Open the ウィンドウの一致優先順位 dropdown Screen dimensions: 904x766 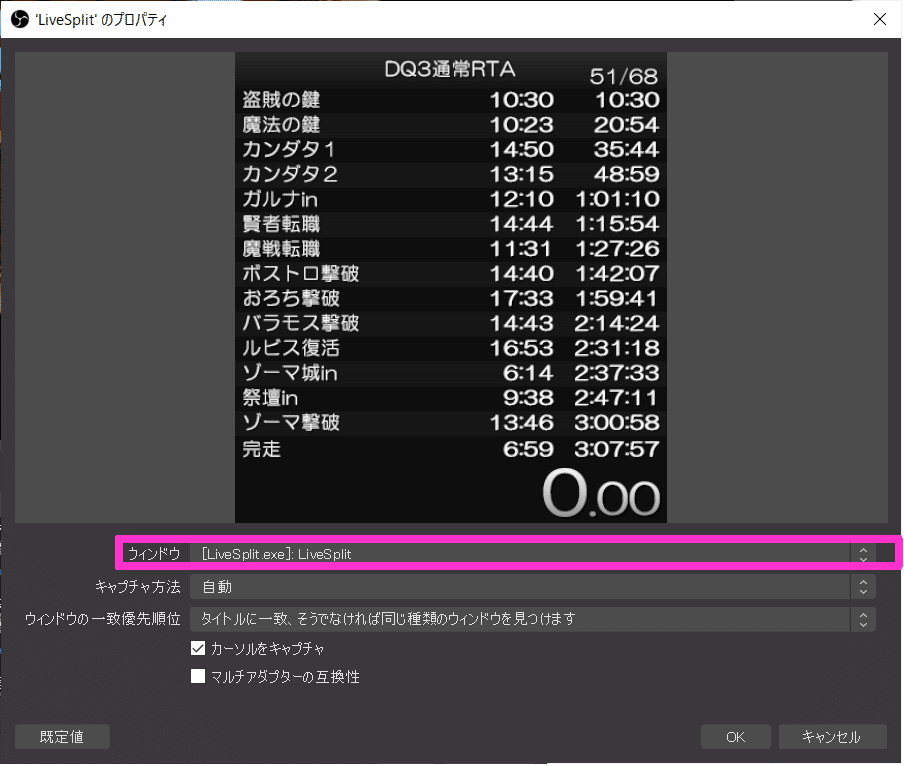(x=532, y=619)
